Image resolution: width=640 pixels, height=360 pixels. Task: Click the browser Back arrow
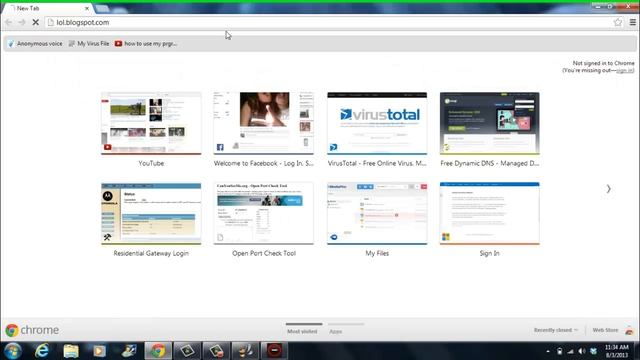[9, 22]
